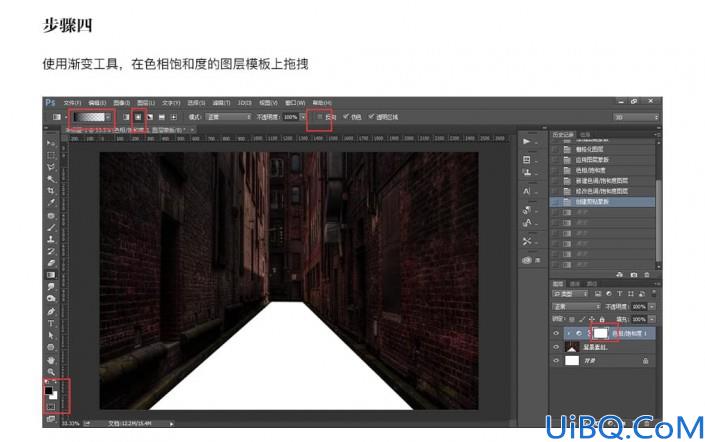Select the Crop tool
705x442 pixels.
click(x=51, y=191)
